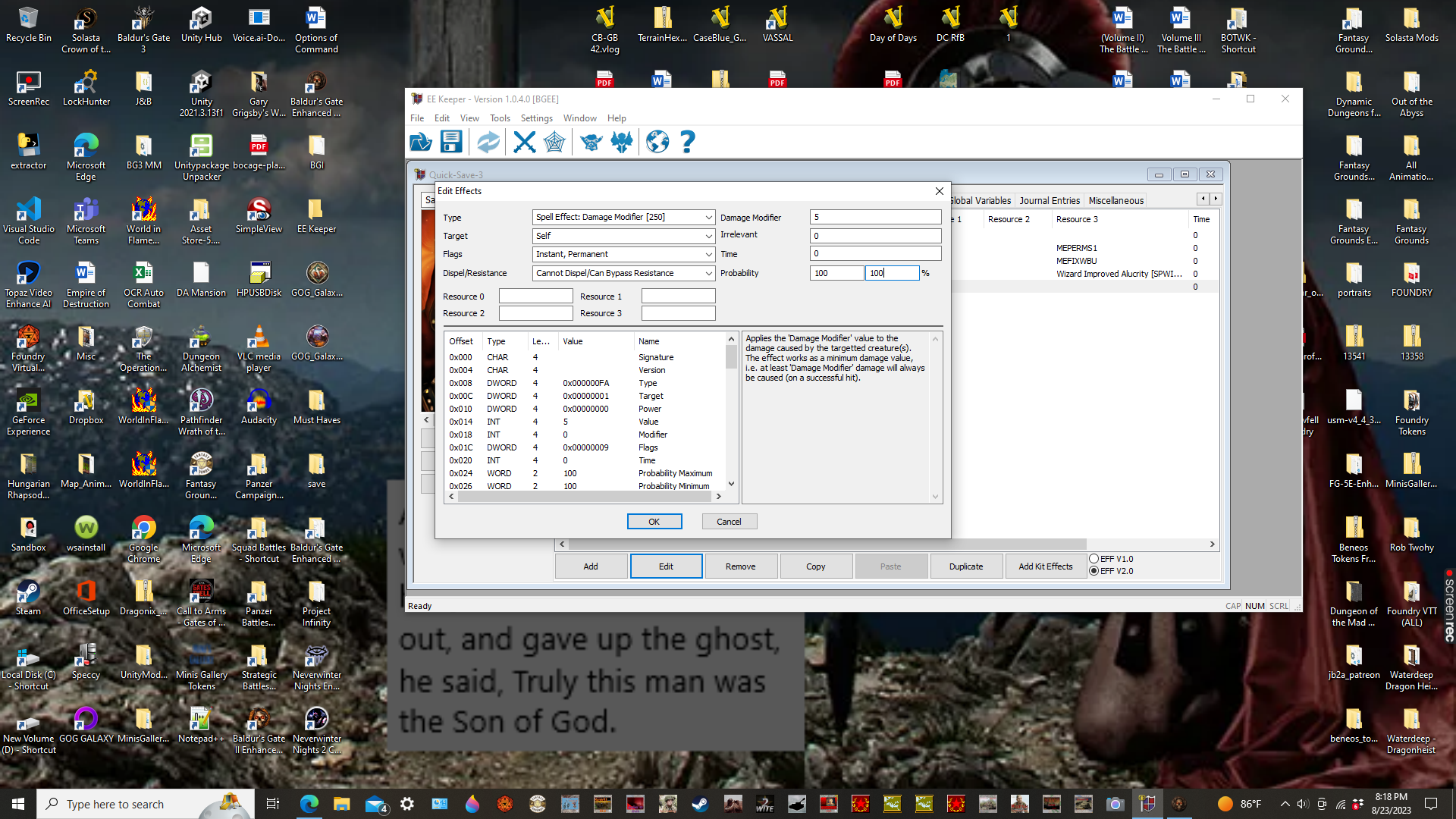Open the Window menu
The image size is (1456, 819).
(x=579, y=118)
